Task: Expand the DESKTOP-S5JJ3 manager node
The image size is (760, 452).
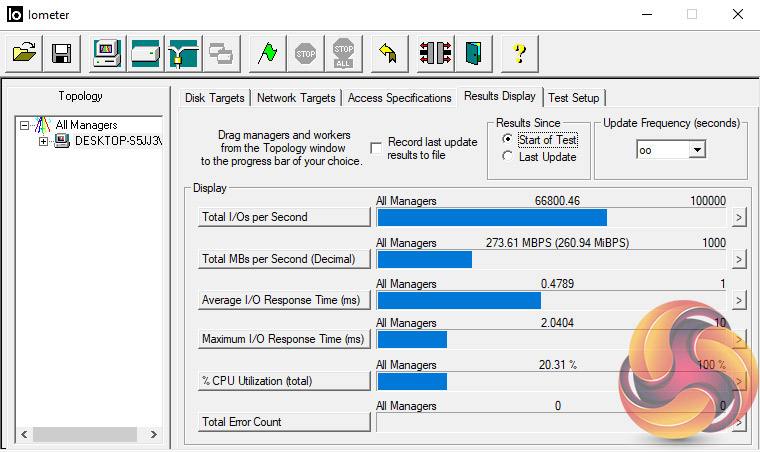Action: (44, 141)
